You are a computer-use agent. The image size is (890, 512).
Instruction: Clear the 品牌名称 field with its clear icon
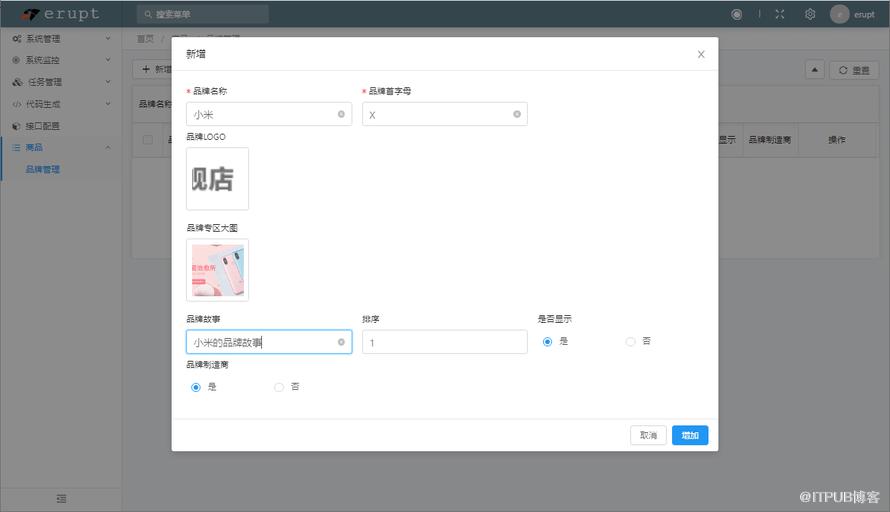pyautogui.click(x=341, y=114)
